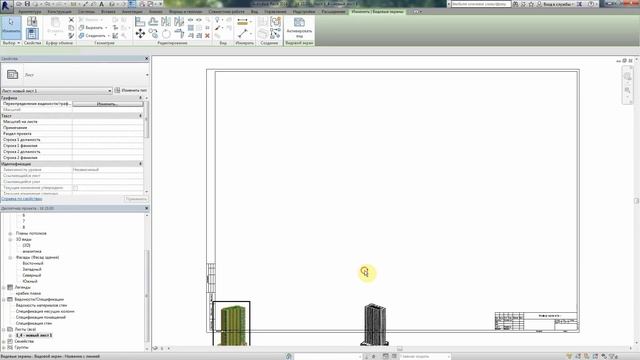Image resolution: width=640 pixels, height=360 pixels.
Task: Click the Measure Between Two References icon
Action: (243, 33)
